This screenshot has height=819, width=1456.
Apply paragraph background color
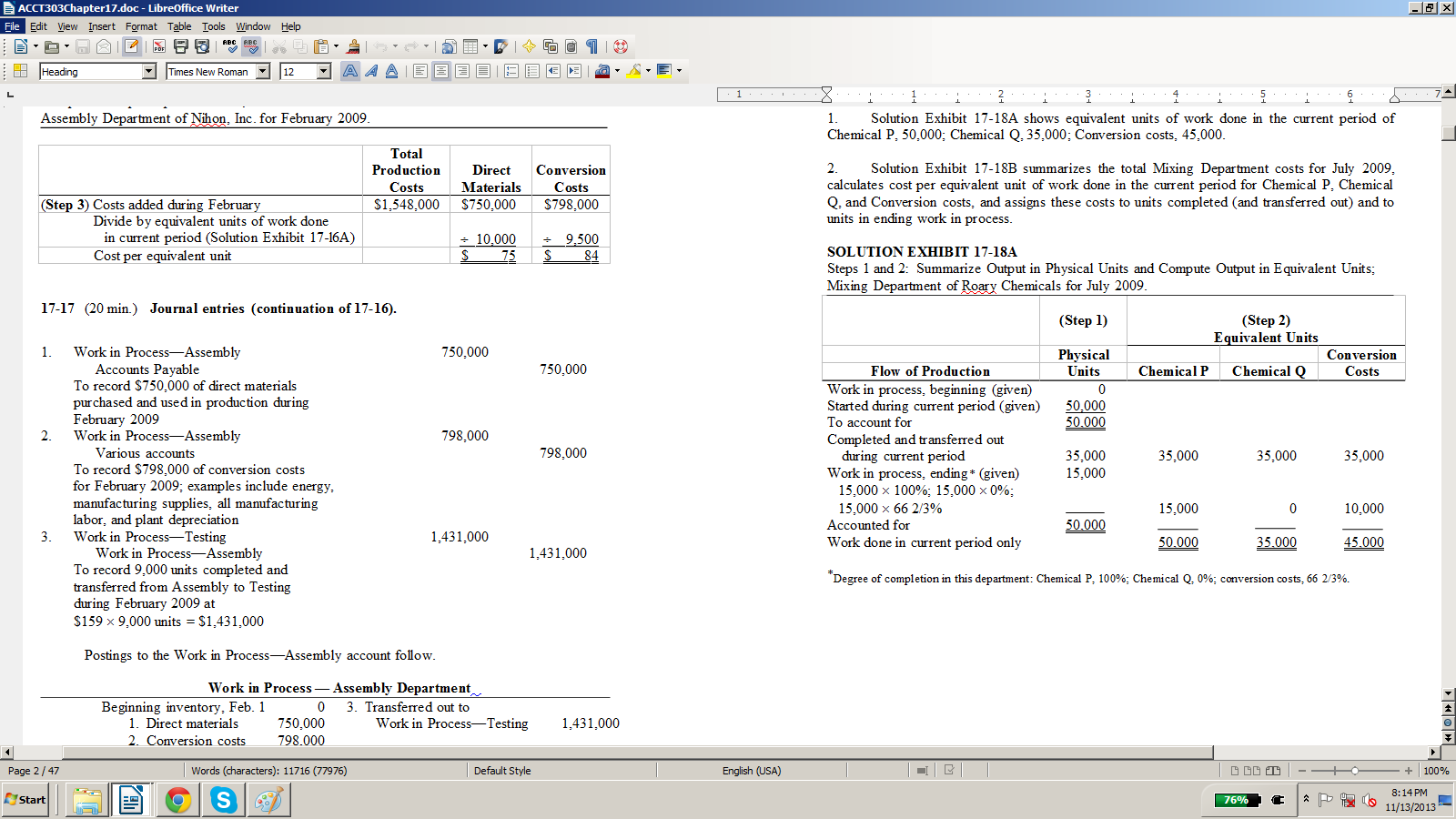[x=663, y=71]
